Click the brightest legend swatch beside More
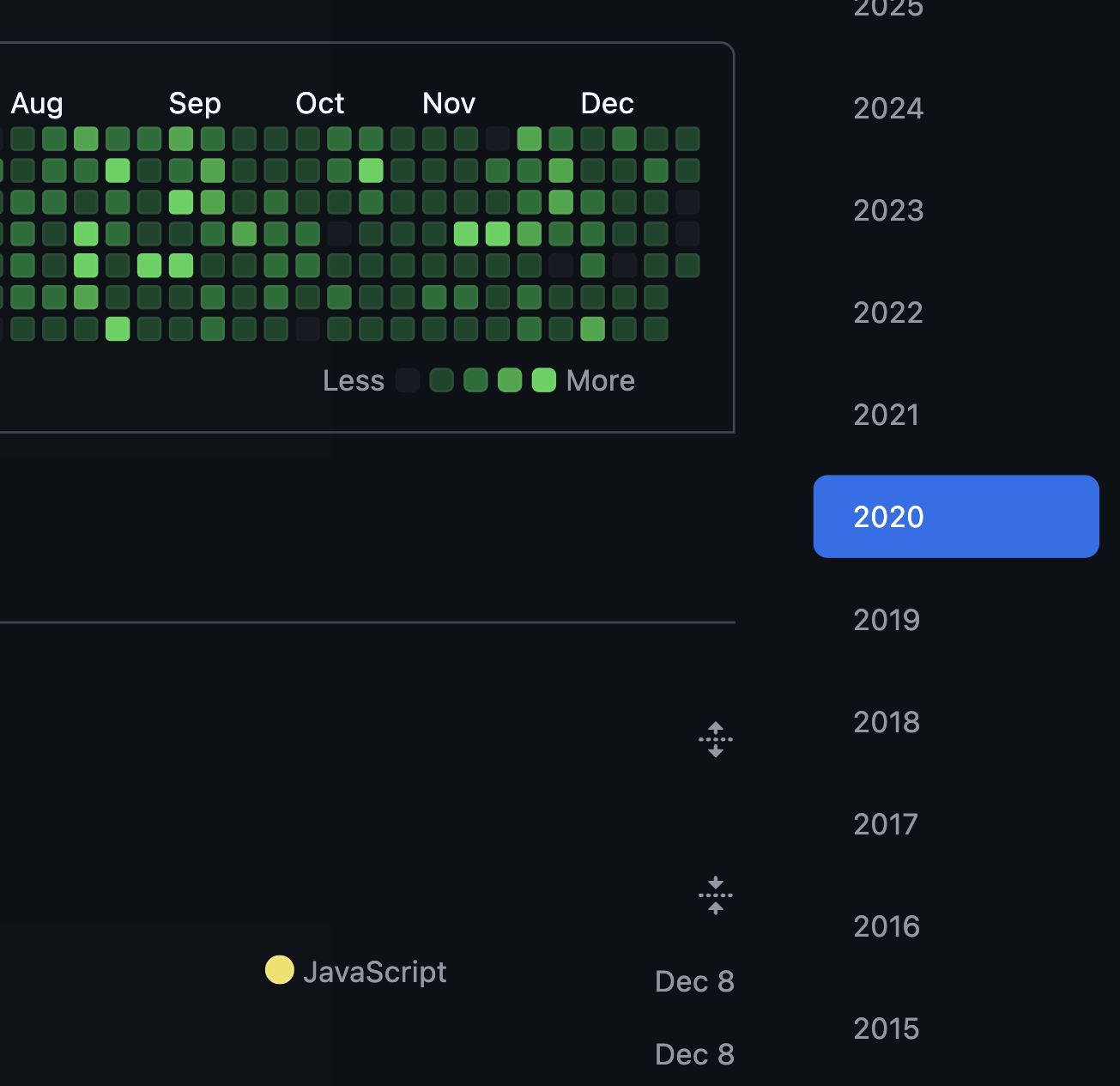This screenshot has width=1120, height=1086. [x=544, y=380]
